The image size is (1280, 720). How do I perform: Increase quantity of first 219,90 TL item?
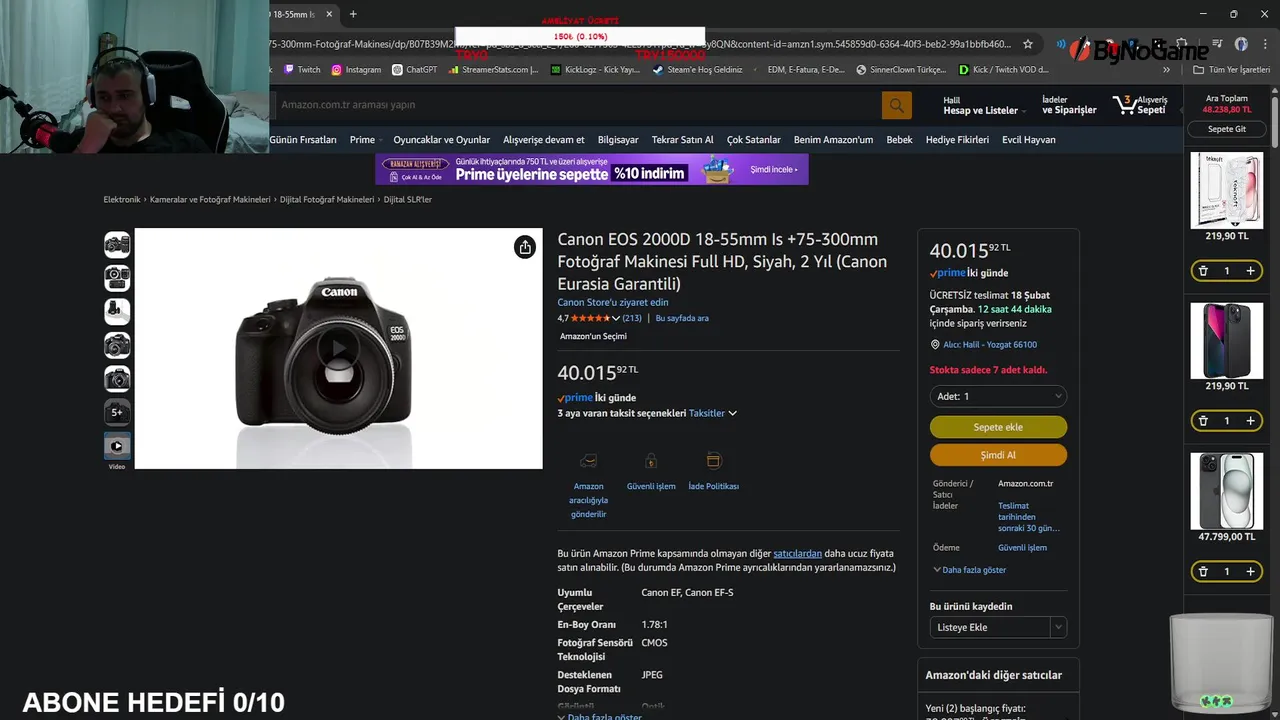point(1250,271)
